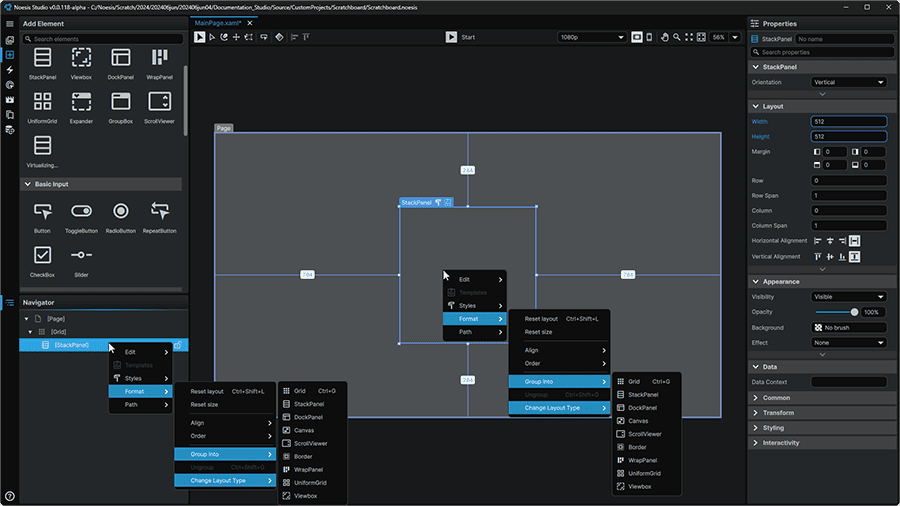This screenshot has width=900, height=506.
Task: Collapse the [Grid] tree node arrow
Action: point(30,332)
